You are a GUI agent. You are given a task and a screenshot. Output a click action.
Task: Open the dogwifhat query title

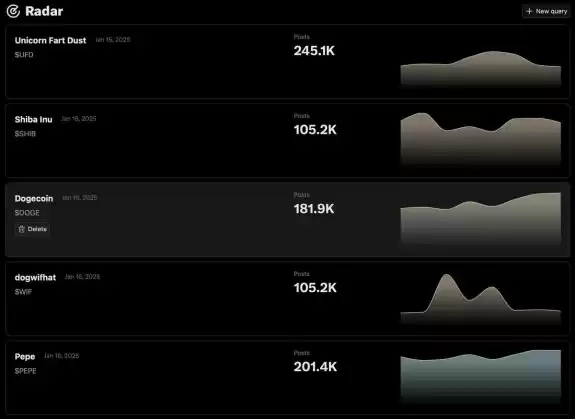pyautogui.click(x=35, y=278)
